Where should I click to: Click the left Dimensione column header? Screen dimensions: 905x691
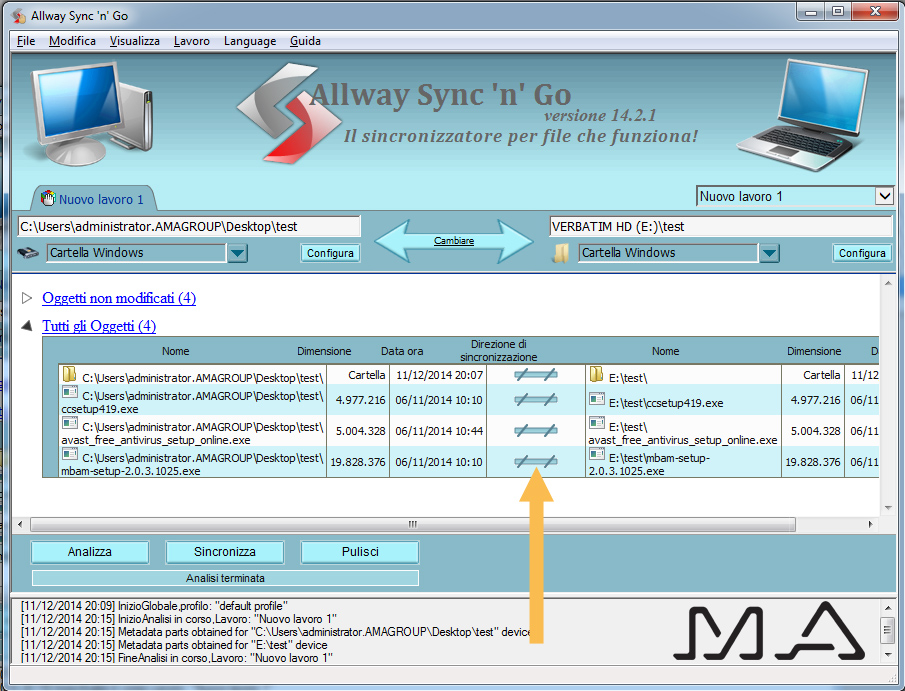(324, 351)
